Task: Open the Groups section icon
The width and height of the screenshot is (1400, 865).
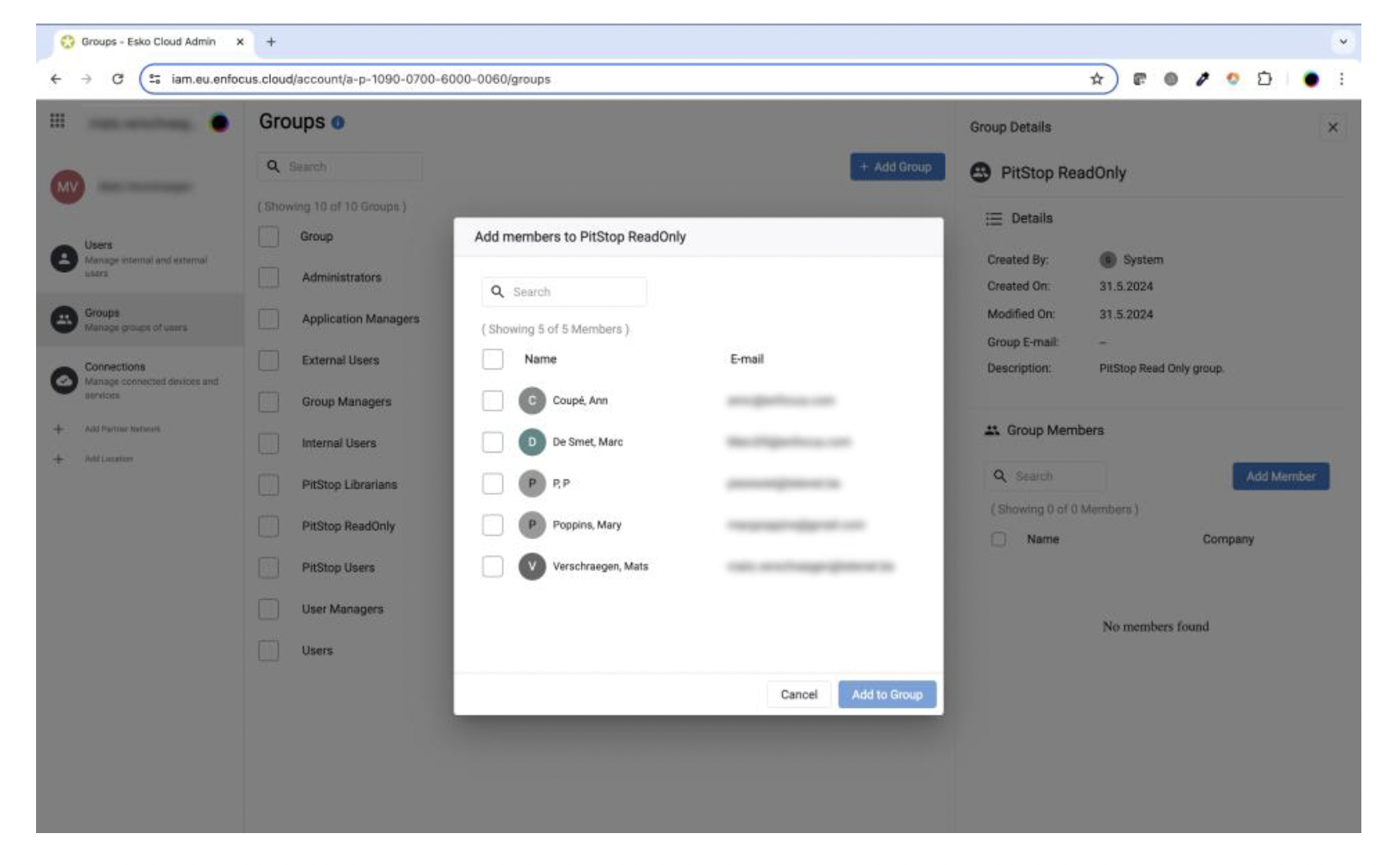Action: (x=64, y=319)
